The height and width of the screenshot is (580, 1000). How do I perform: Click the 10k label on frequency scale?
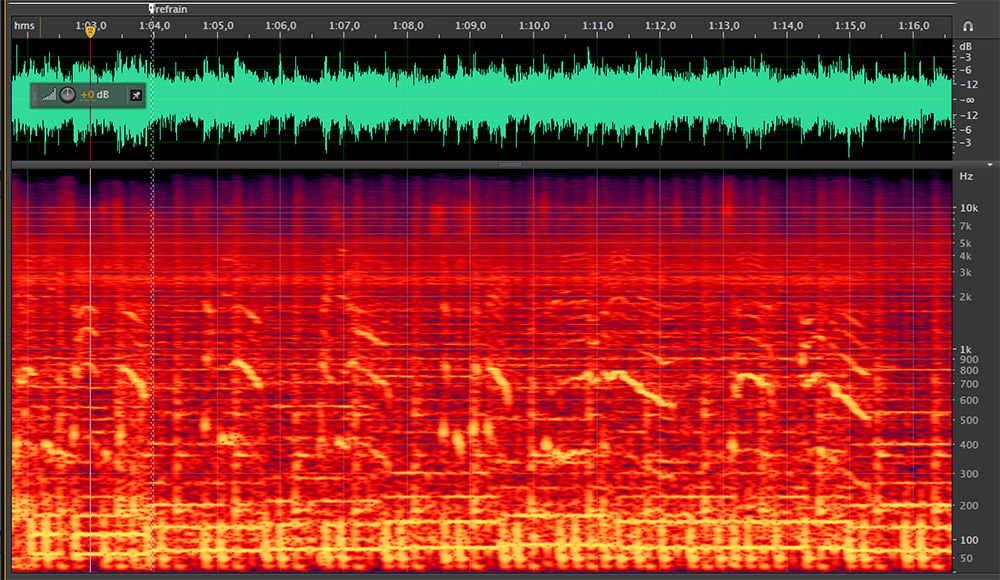coord(967,208)
